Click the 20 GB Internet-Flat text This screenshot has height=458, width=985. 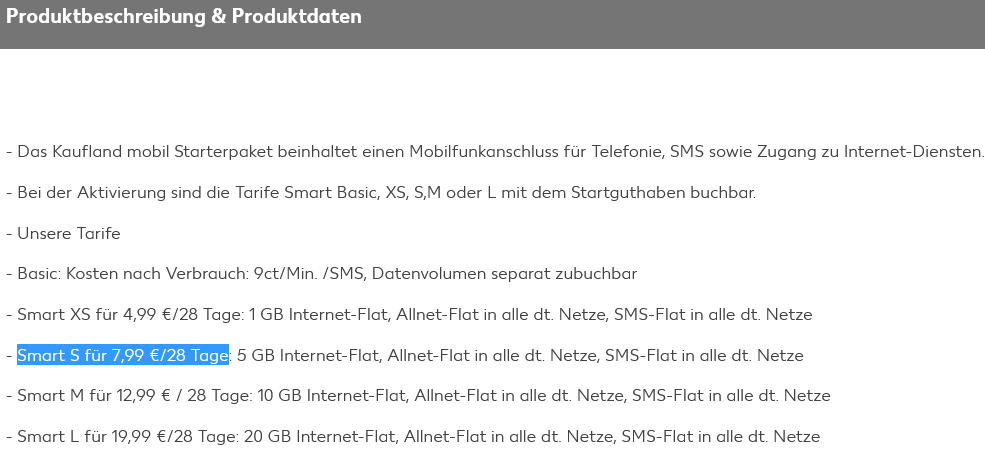(x=320, y=437)
